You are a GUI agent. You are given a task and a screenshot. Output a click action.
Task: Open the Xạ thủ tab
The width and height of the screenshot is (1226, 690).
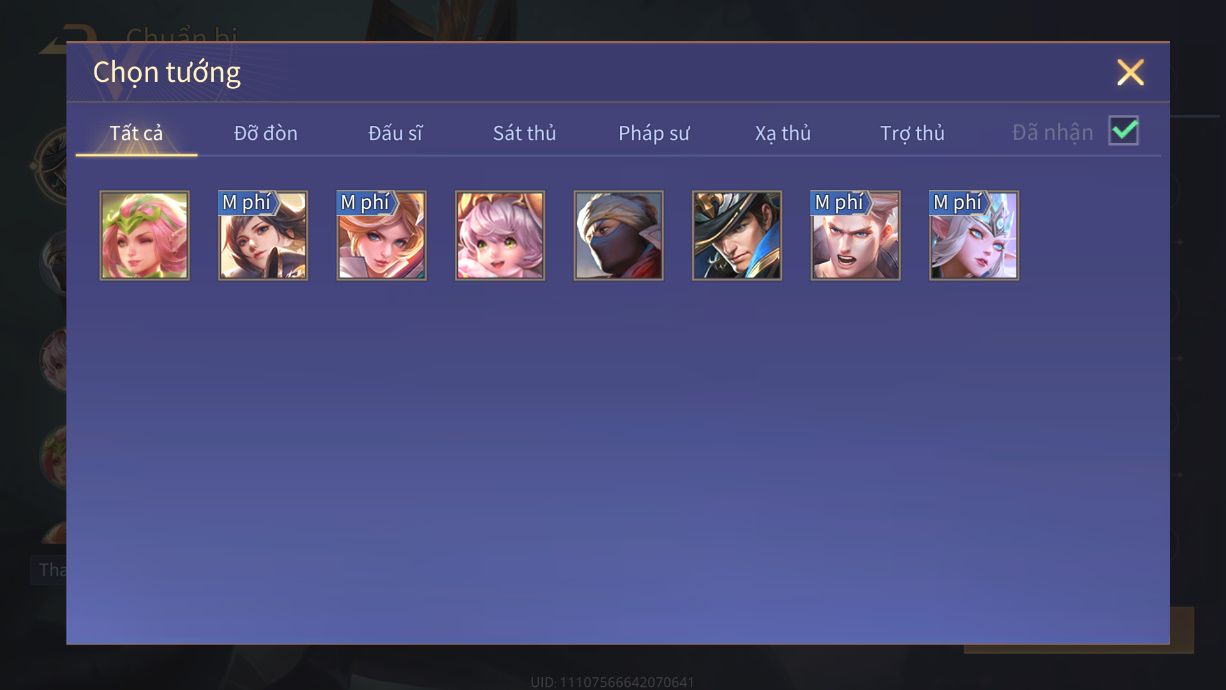783,133
